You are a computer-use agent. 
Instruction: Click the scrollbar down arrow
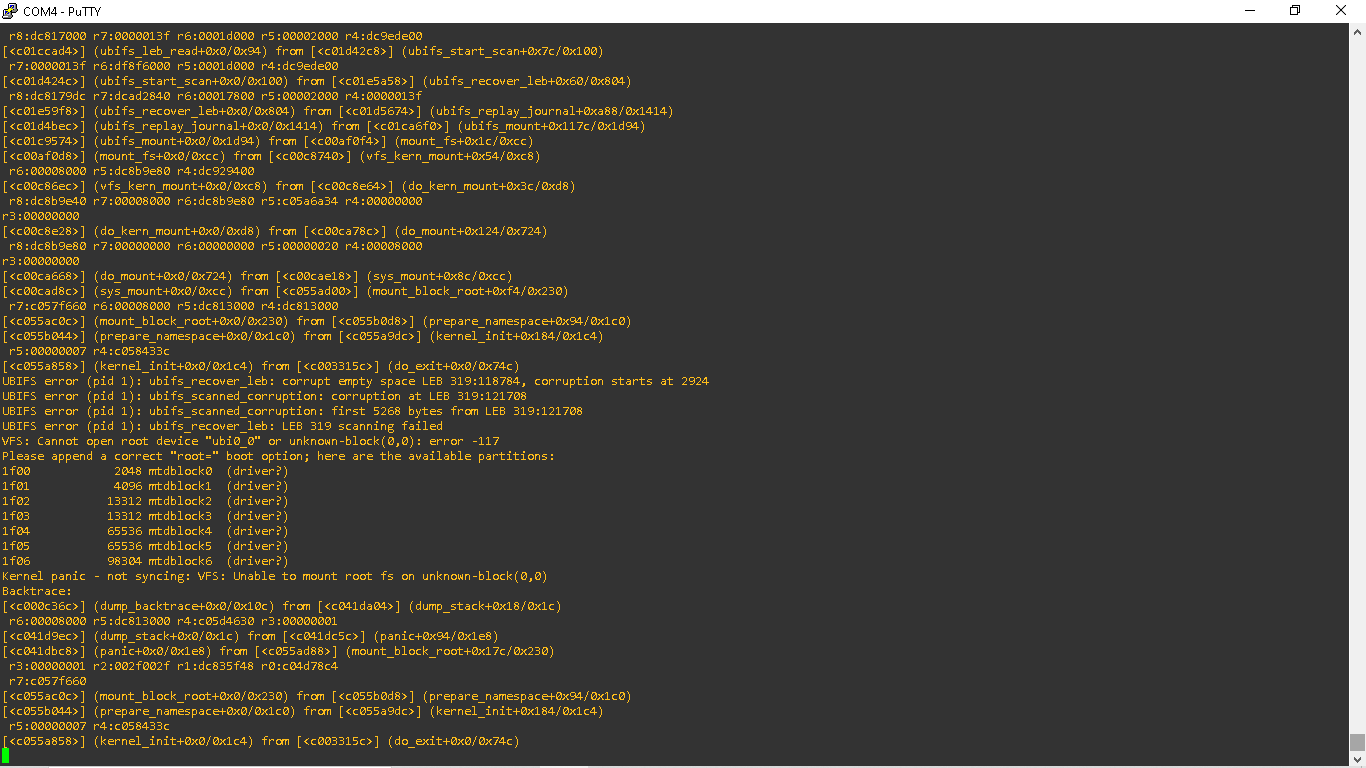click(1357, 757)
